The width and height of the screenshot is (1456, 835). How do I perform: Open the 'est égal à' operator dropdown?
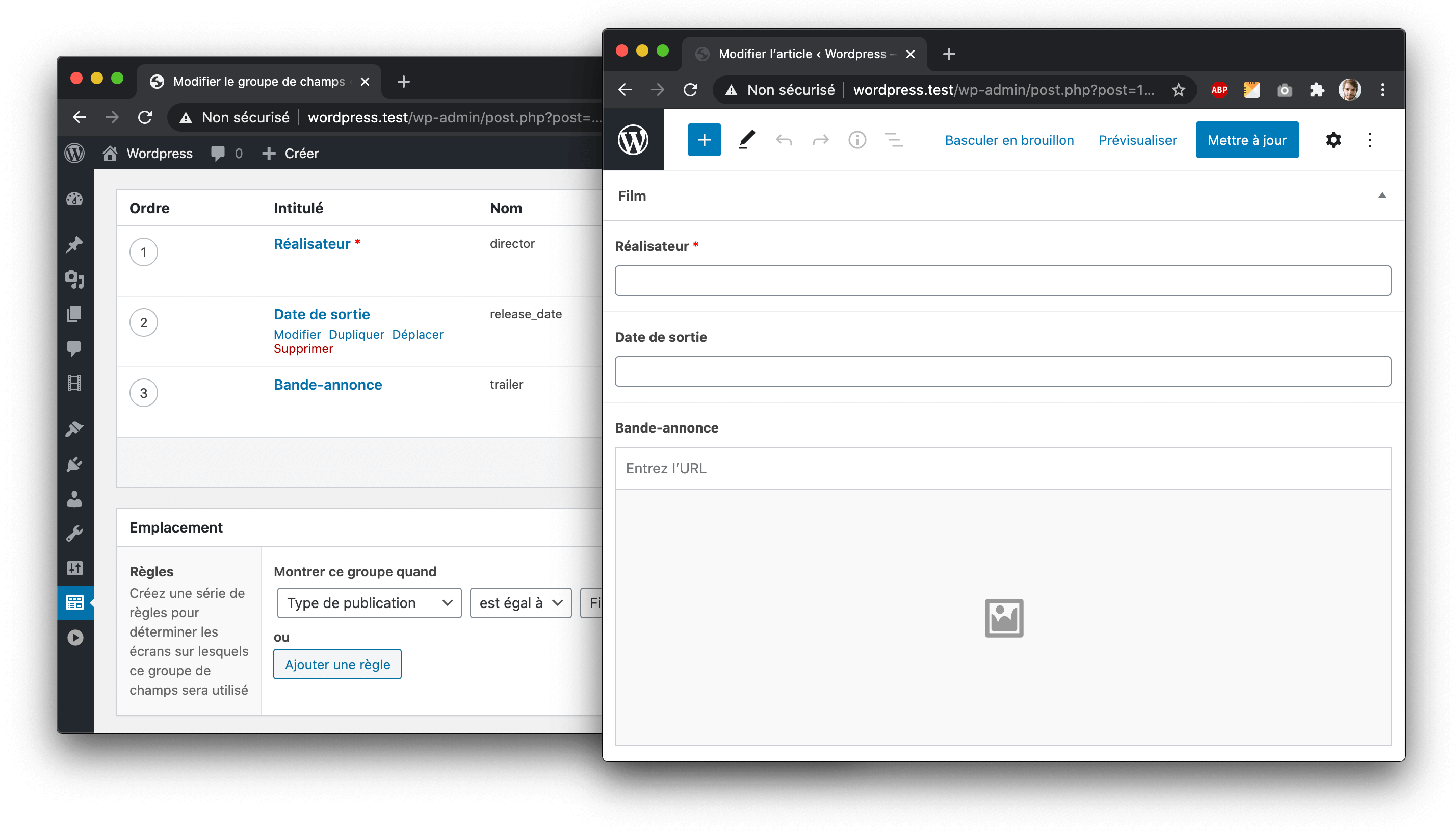pos(521,603)
